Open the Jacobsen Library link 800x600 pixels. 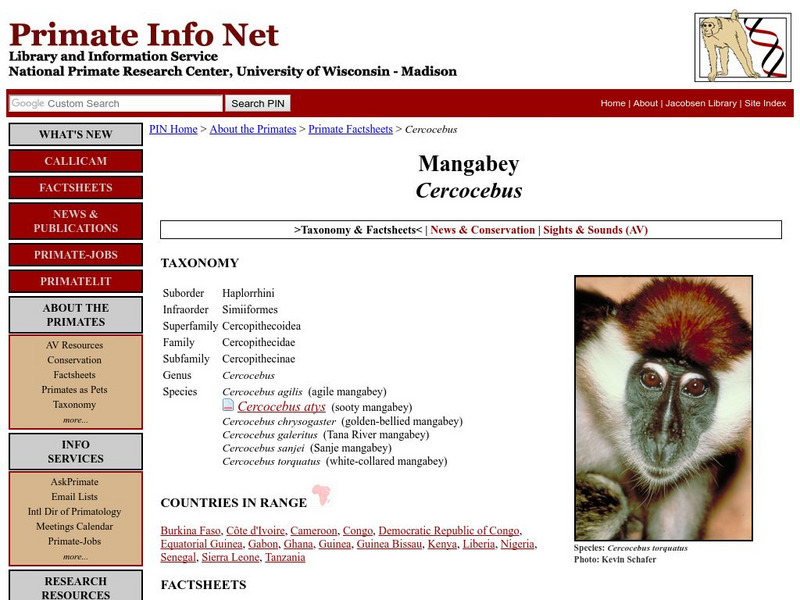click(703, 102)
